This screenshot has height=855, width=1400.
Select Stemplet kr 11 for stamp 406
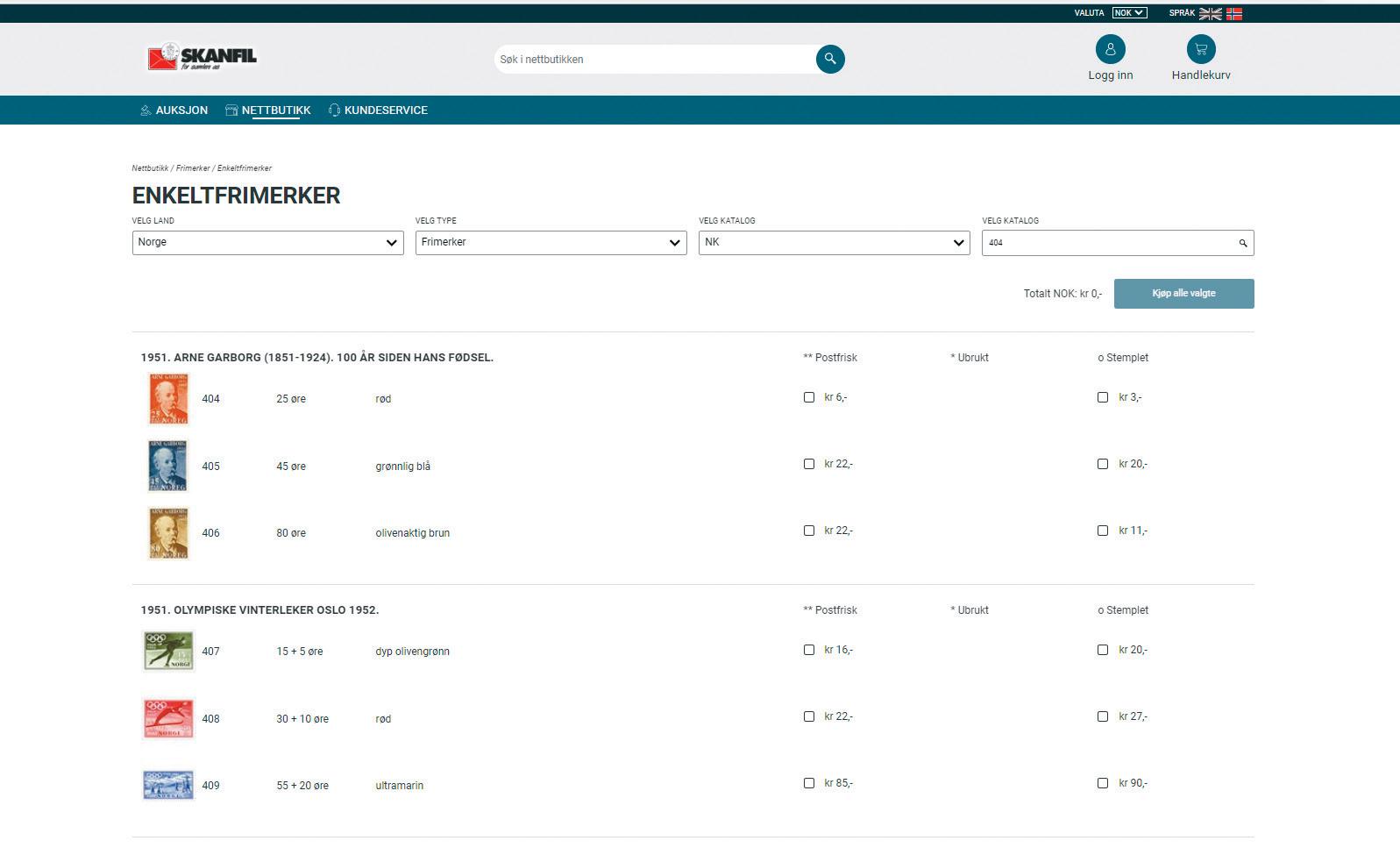point(1103,531)
